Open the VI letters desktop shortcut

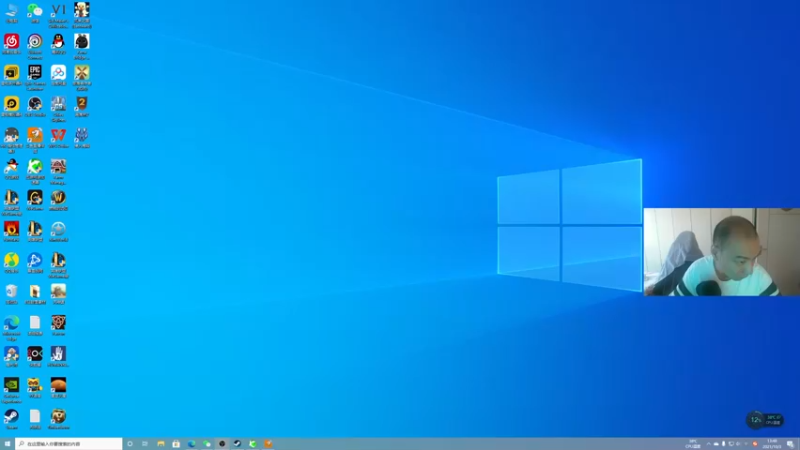pyautogui.click(x=58, y=15)
